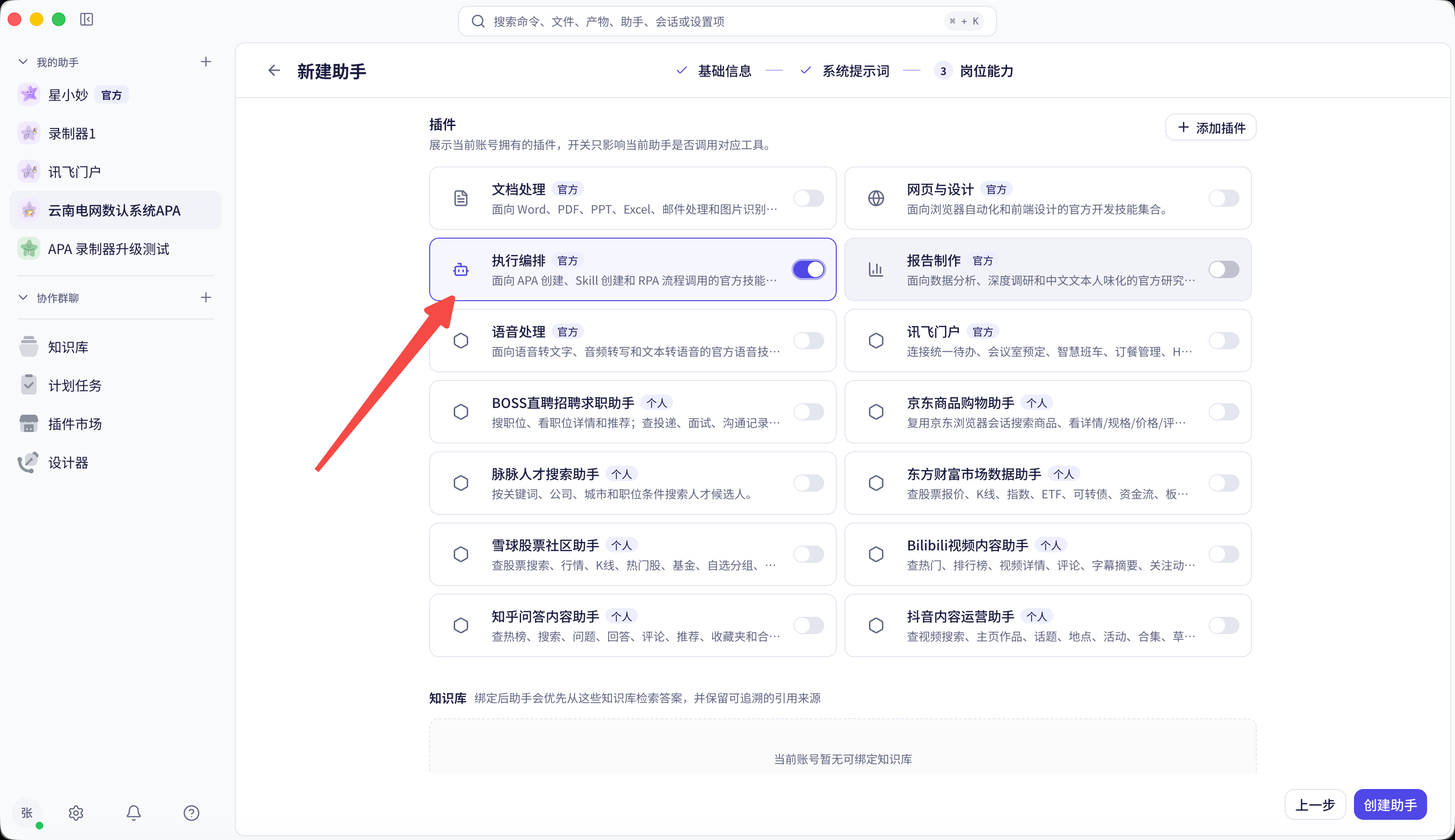Turn on 抖音内容运营助手 toggle
Screen dimensions: 1455x840
tap(1224, 625)
